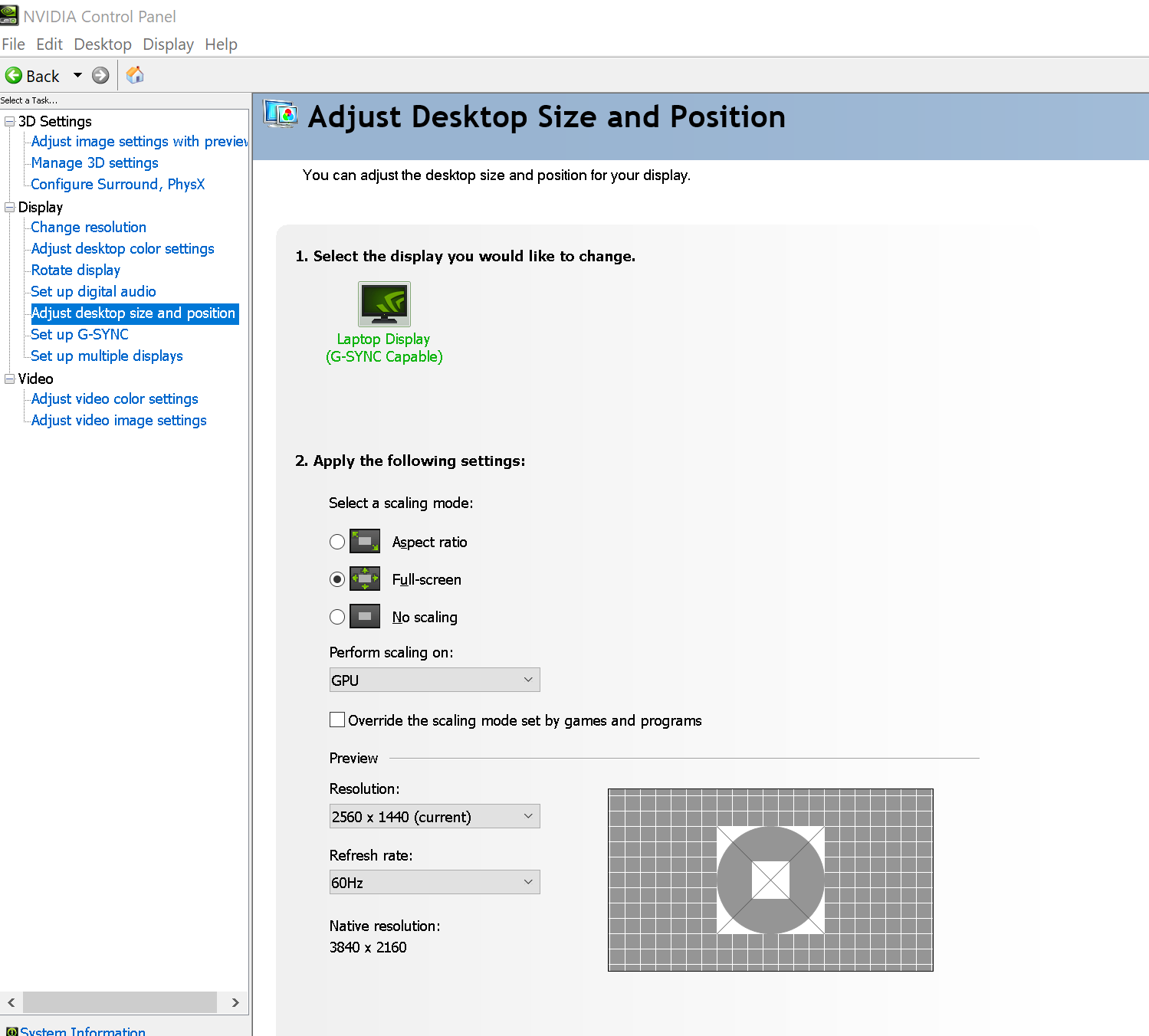Select the Aspect ratio radio button
Image resolution: width=1149 pixels, height=1036 pixels.
tap(337, 542)
